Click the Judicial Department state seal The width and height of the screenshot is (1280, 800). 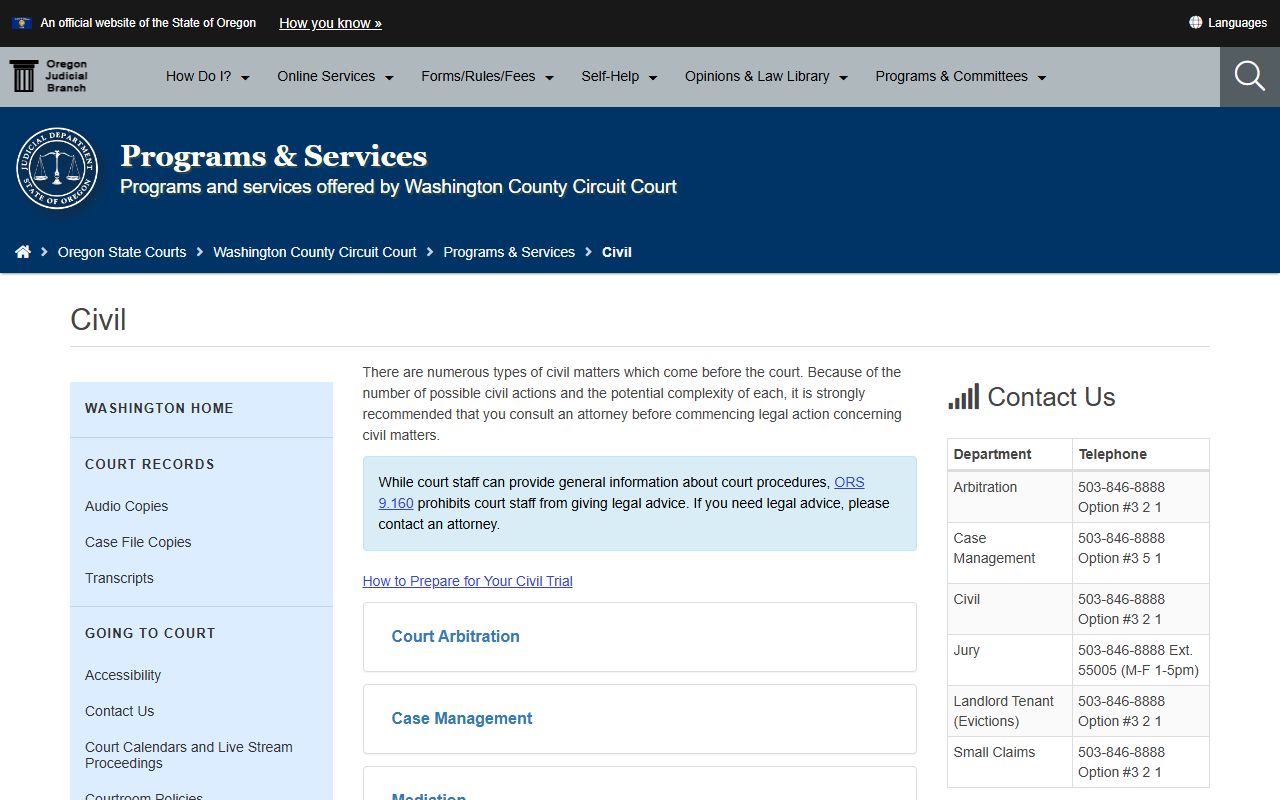point(57,168)
